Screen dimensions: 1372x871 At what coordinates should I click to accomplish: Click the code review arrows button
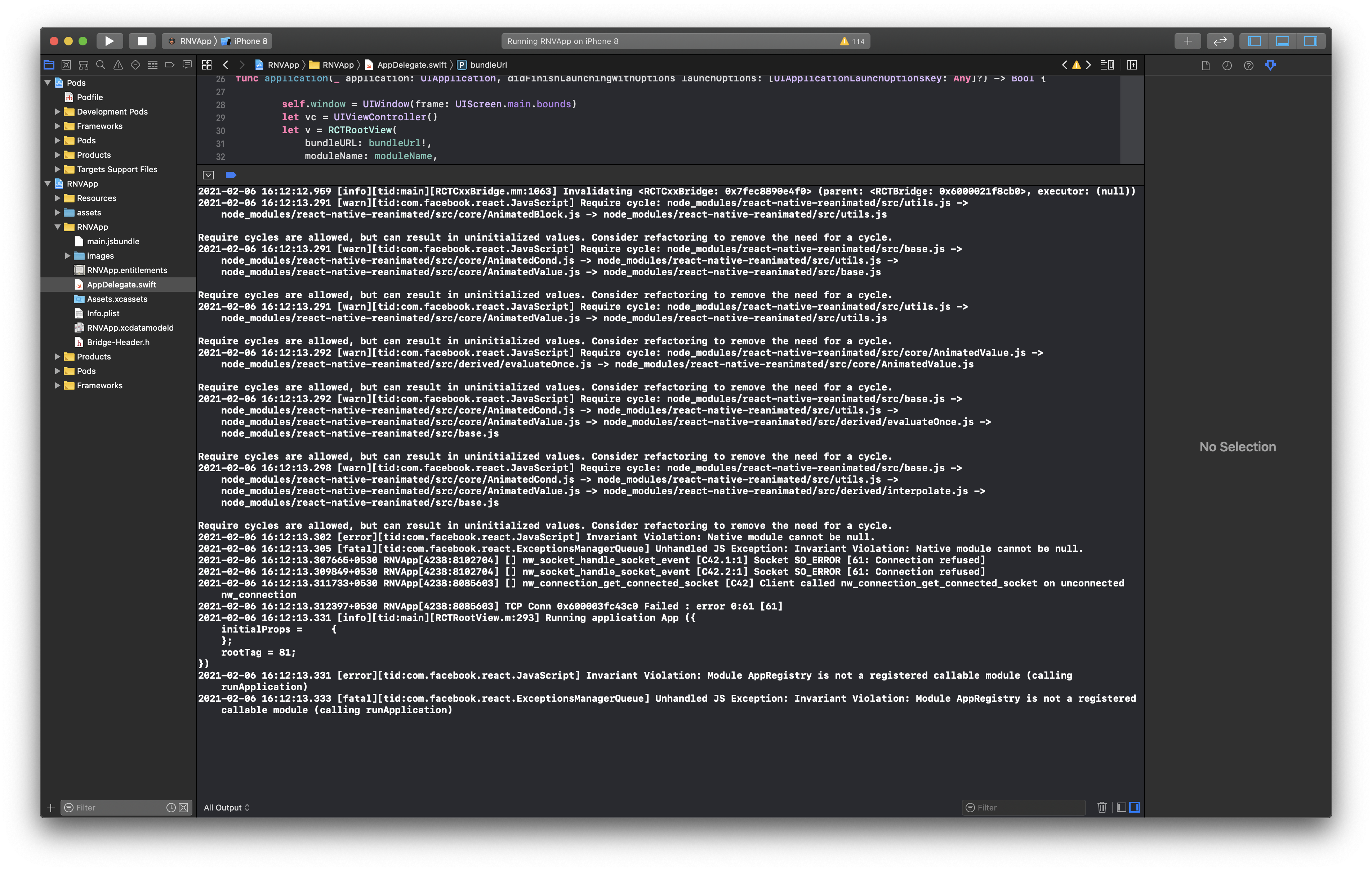pos(1220,41)
